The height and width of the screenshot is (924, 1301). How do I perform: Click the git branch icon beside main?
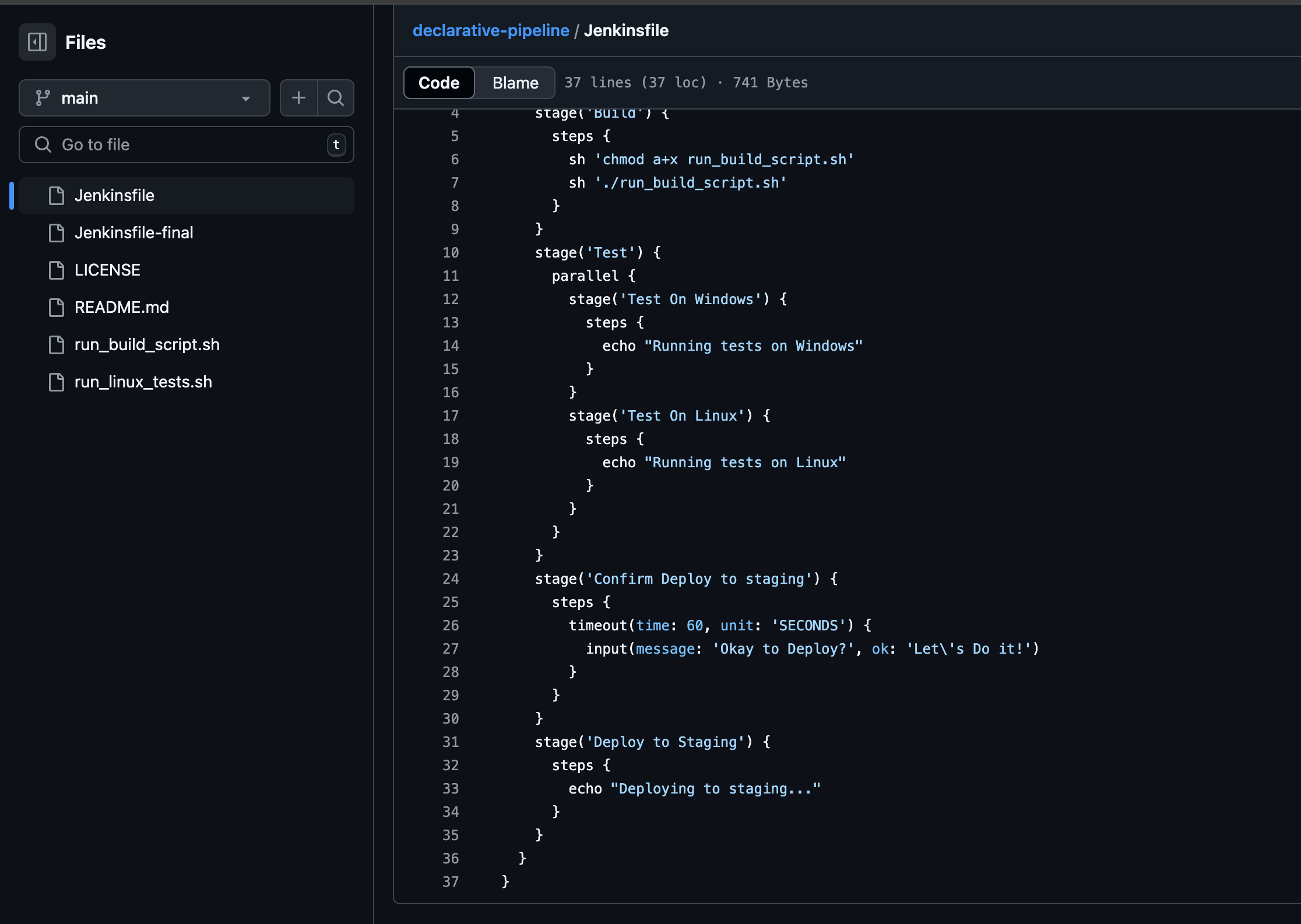point(43,98)
